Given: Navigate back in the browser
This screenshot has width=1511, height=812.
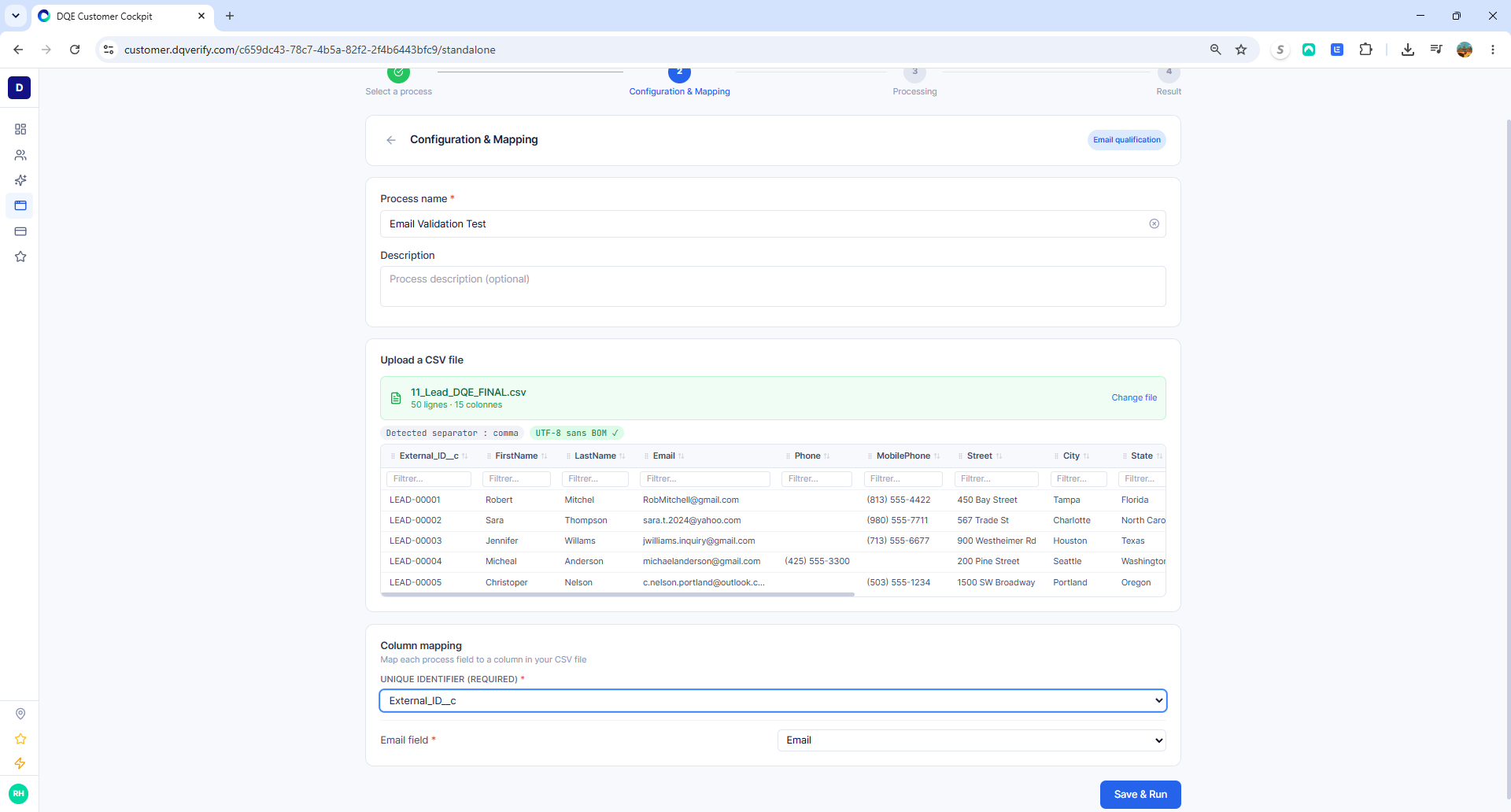Looking at the screenshot, I should [18, 50].
